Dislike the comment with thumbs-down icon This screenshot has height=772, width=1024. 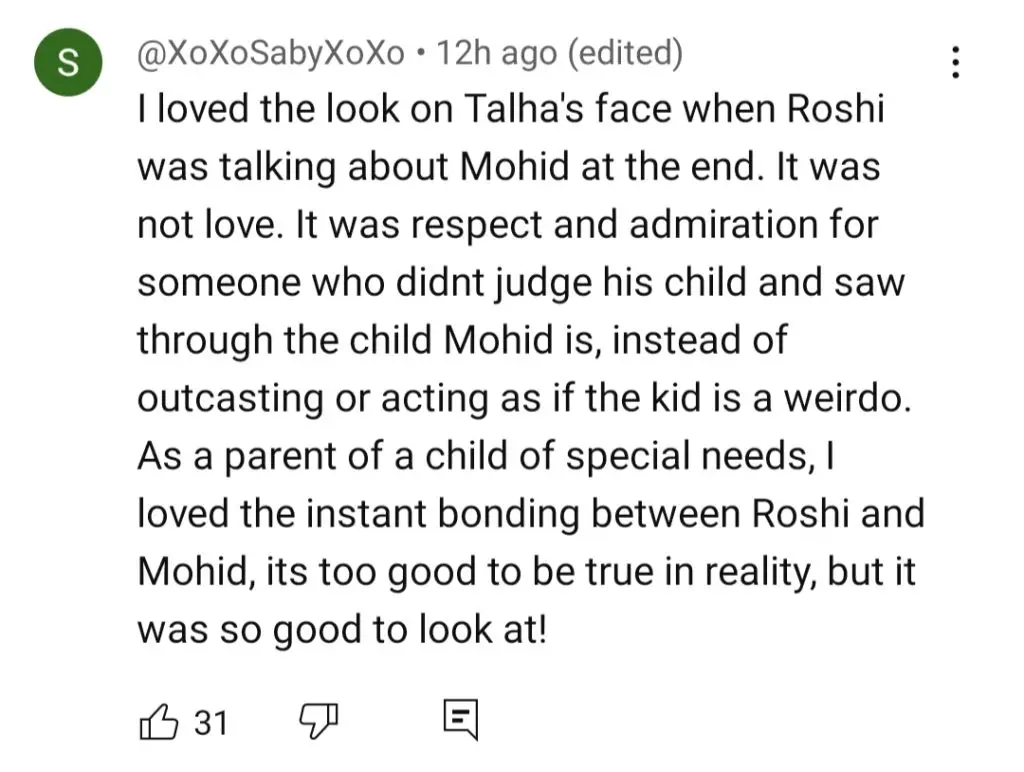pos(319,722)
